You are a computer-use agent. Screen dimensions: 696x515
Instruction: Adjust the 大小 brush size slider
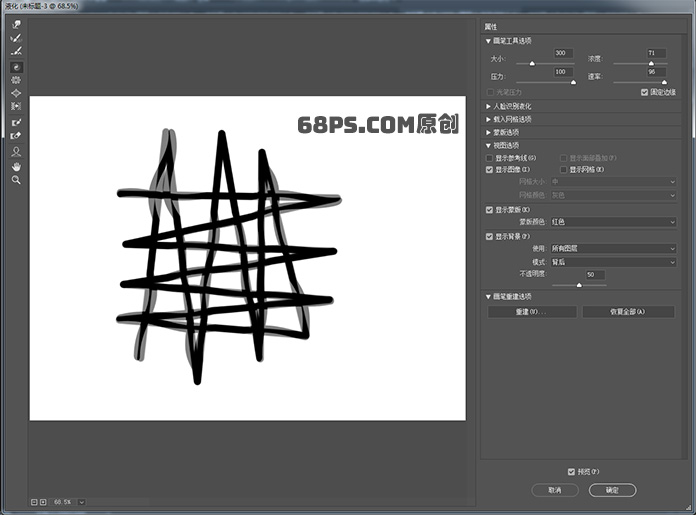coord(532,64)
